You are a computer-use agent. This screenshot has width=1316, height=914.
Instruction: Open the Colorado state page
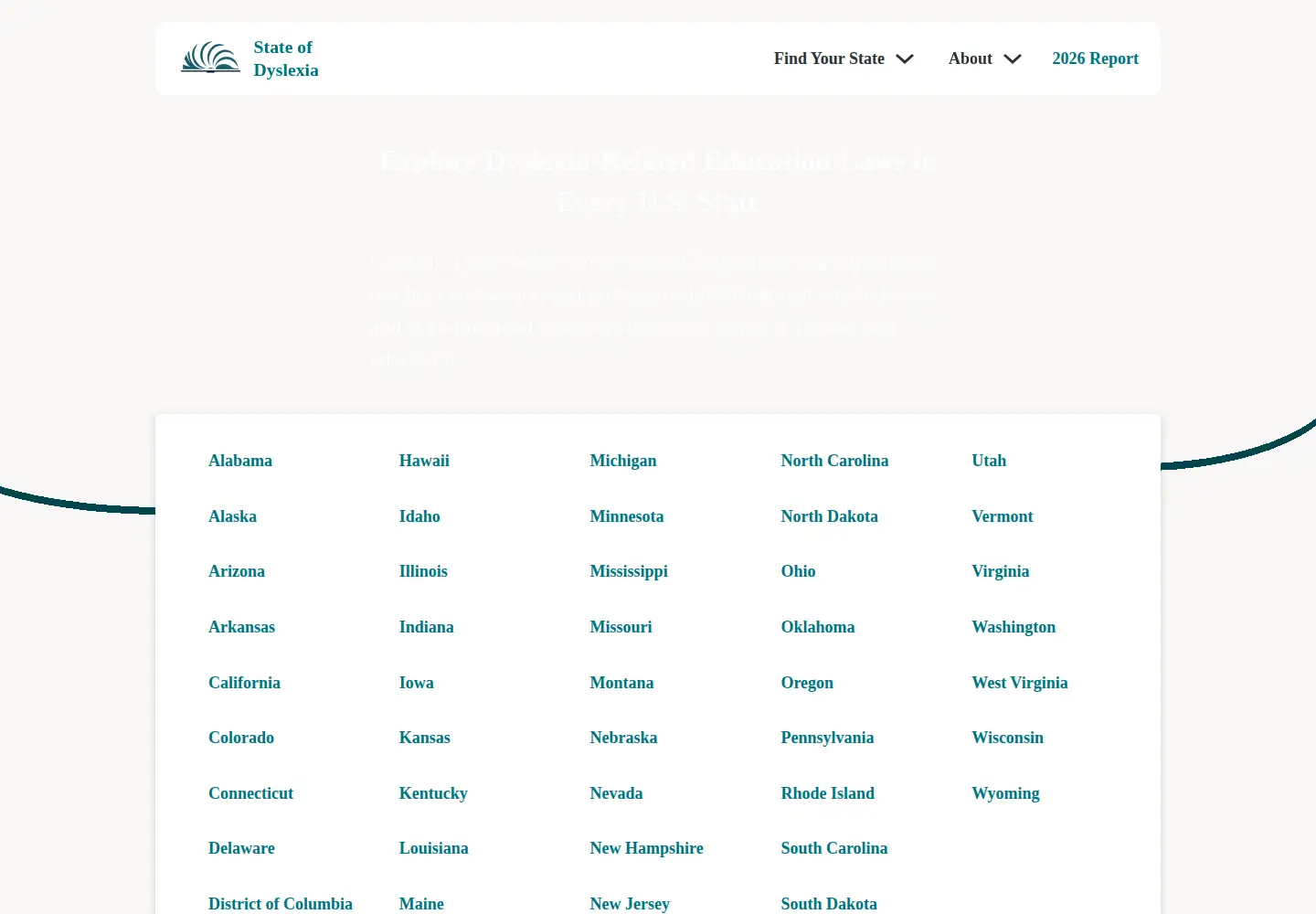(x=241, y=738)
